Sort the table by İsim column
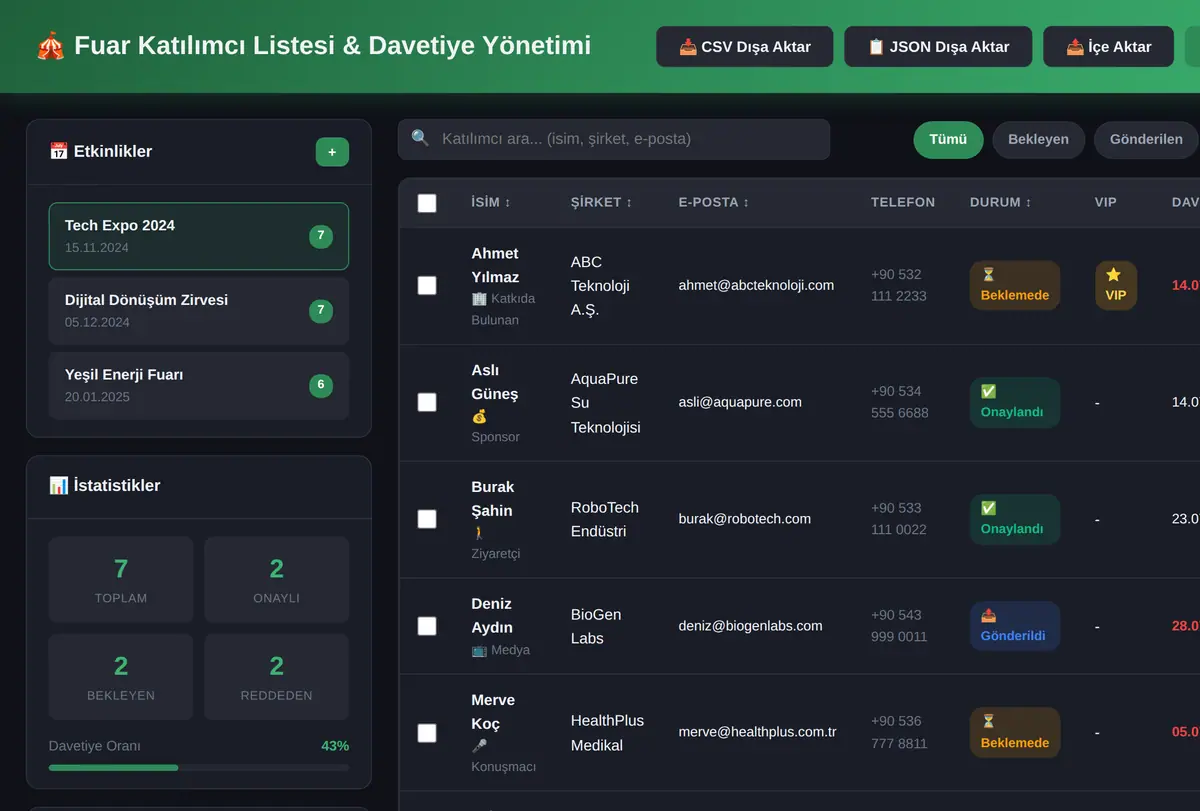 pos(491,202)
